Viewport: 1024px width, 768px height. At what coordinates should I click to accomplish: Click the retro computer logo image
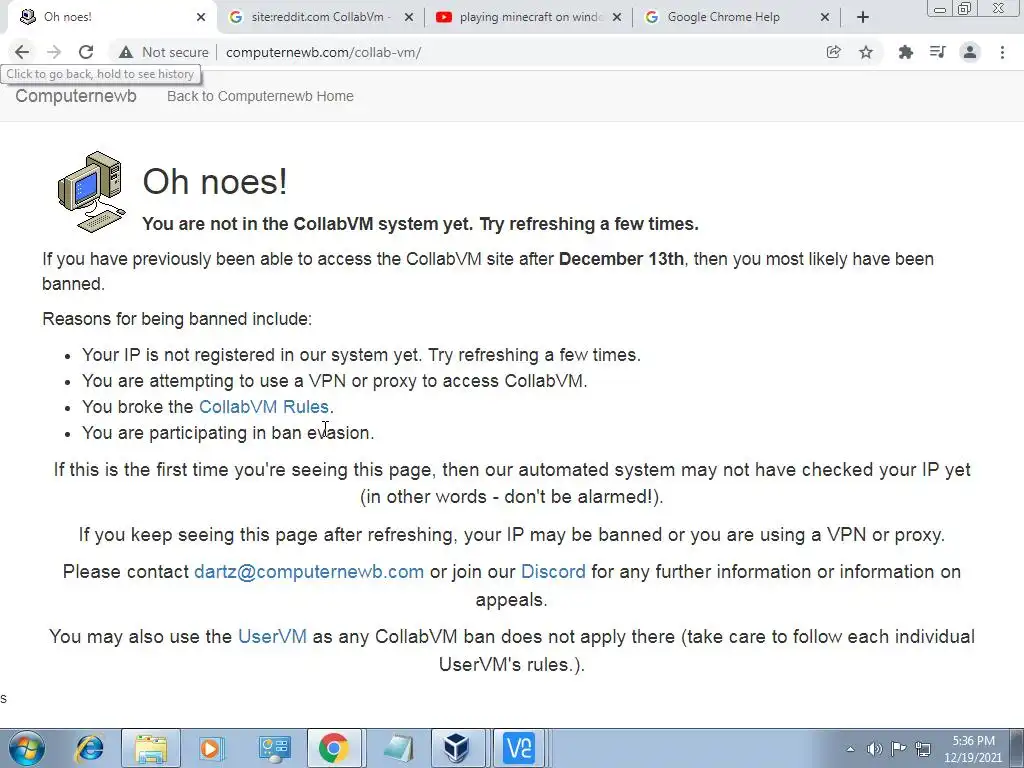pyautogui.click(x=91, y=191)
